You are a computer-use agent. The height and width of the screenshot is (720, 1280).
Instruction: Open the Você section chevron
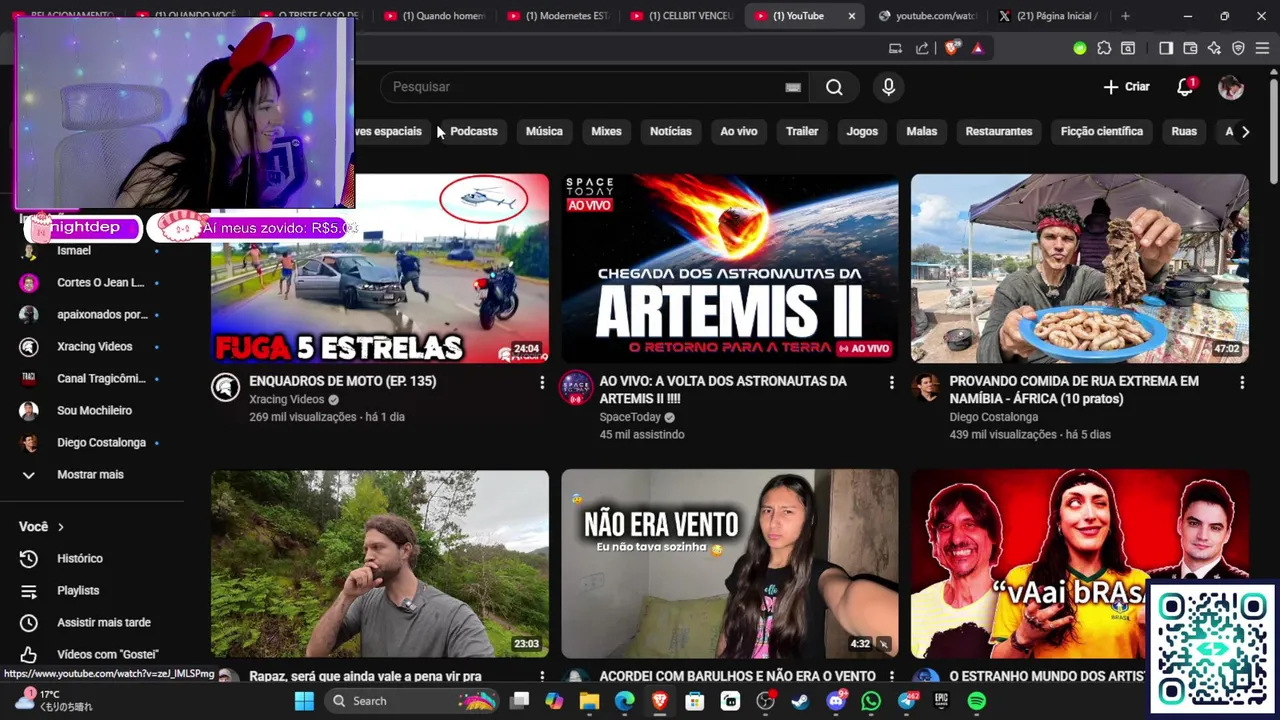(60, 527)
